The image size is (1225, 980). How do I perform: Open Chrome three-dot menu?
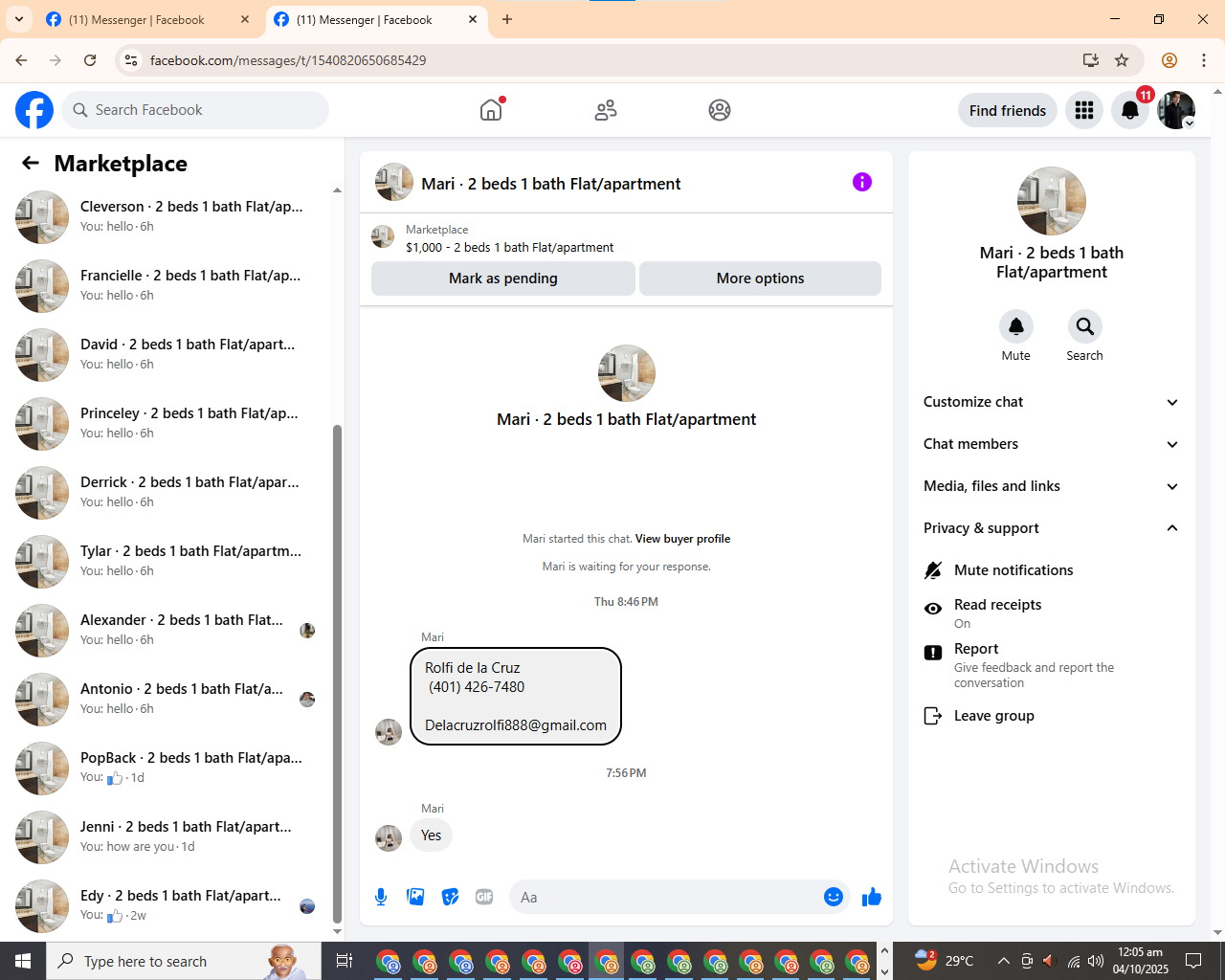tap(1204, 60)
